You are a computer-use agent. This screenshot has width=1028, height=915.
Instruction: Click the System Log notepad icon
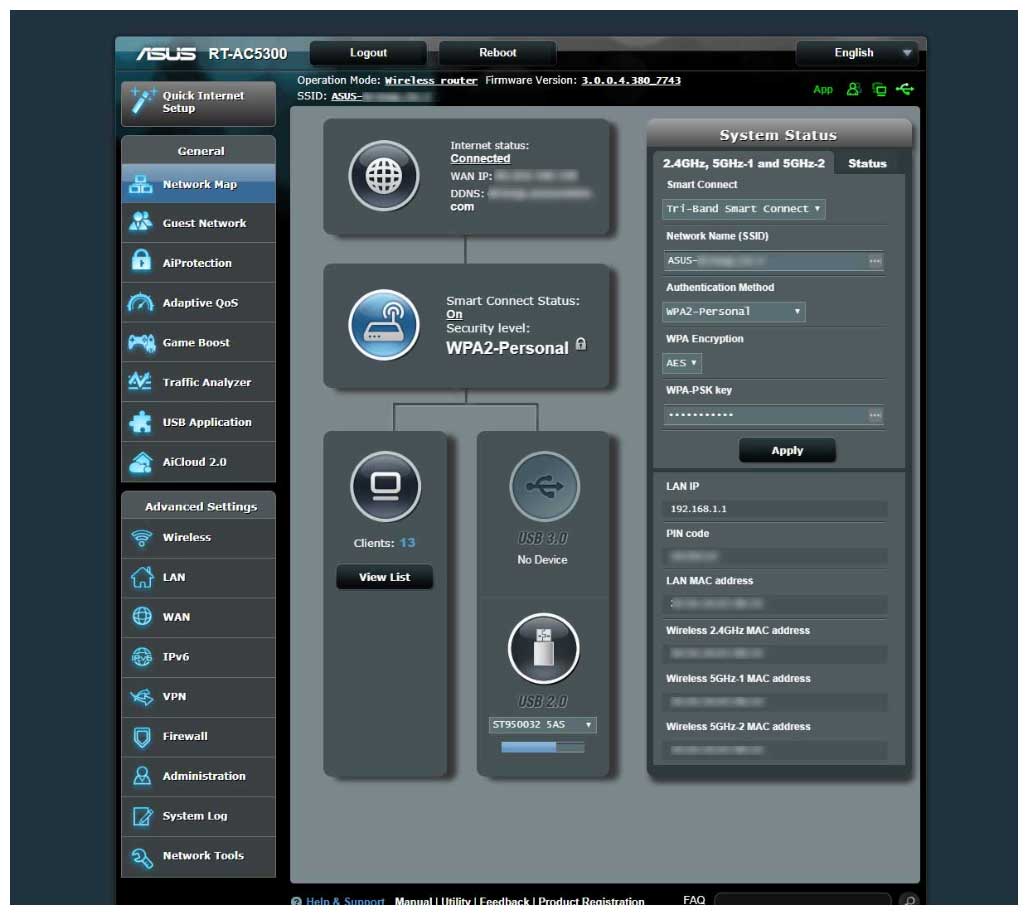click(142, 816)
